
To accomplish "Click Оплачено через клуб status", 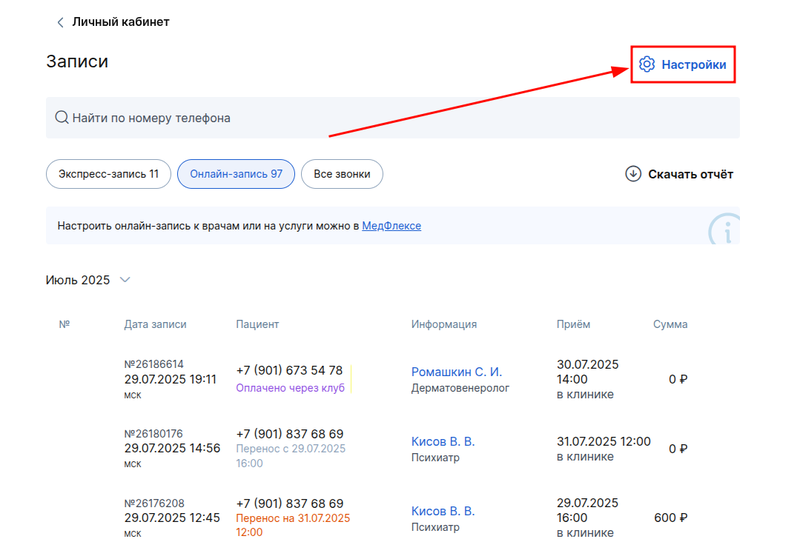I will tap(290, 388).
